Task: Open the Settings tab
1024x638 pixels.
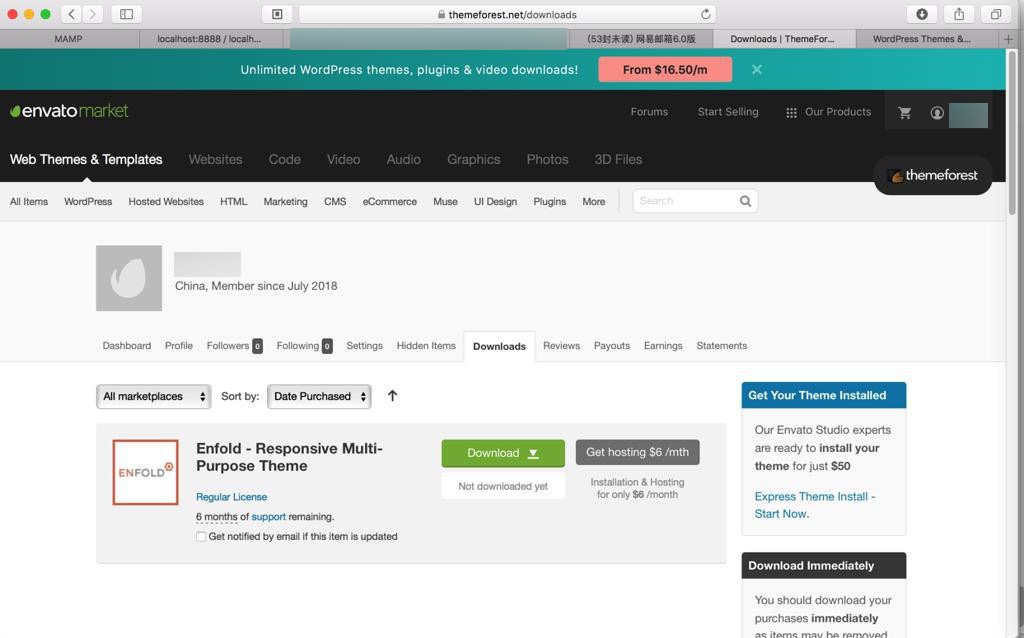Action: pyautogui.click(x=364, y=345)
